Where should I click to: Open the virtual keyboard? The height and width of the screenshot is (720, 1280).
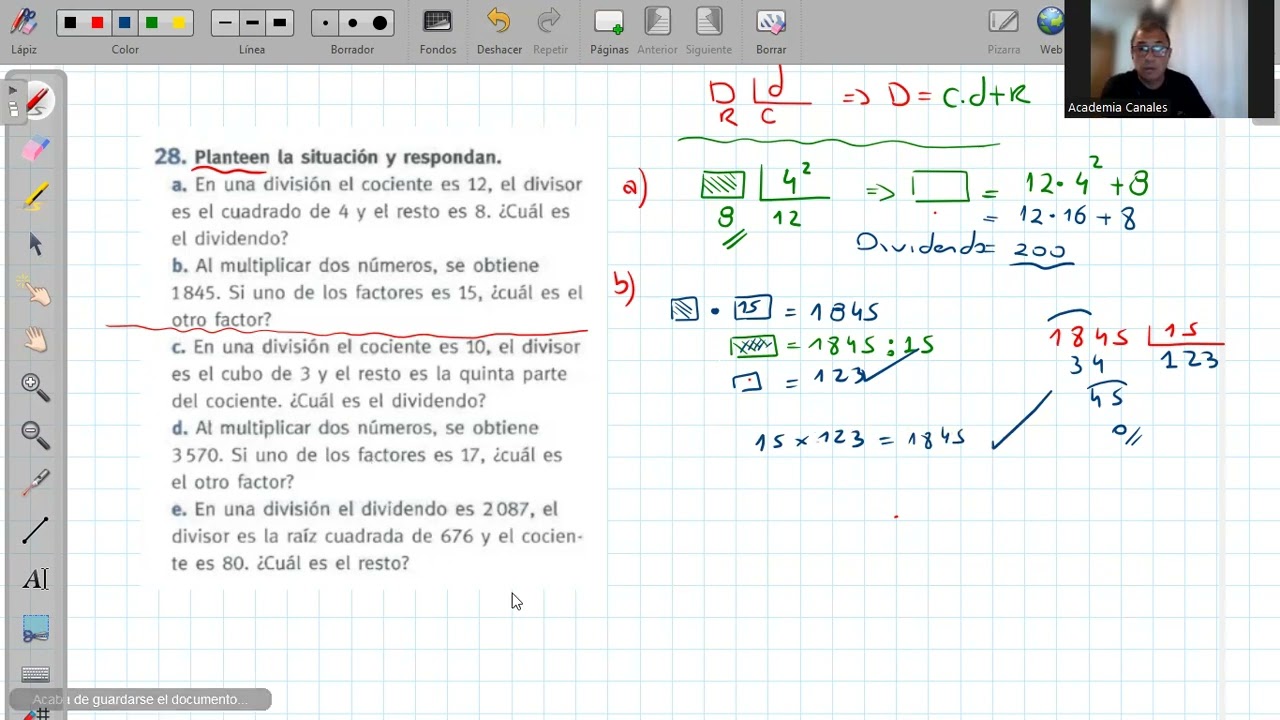click(35, 674)
